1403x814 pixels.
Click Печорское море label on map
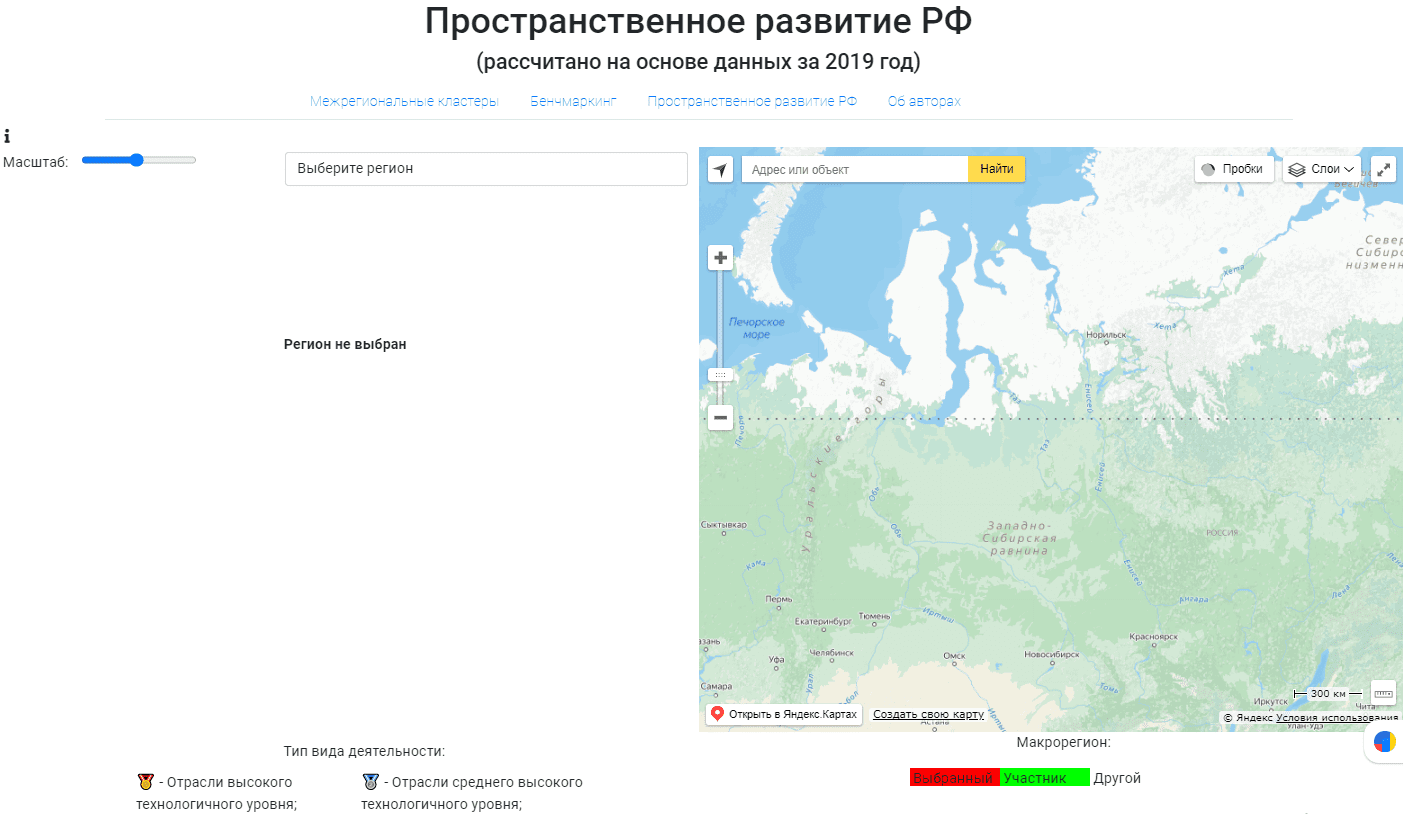pos(756,328)
